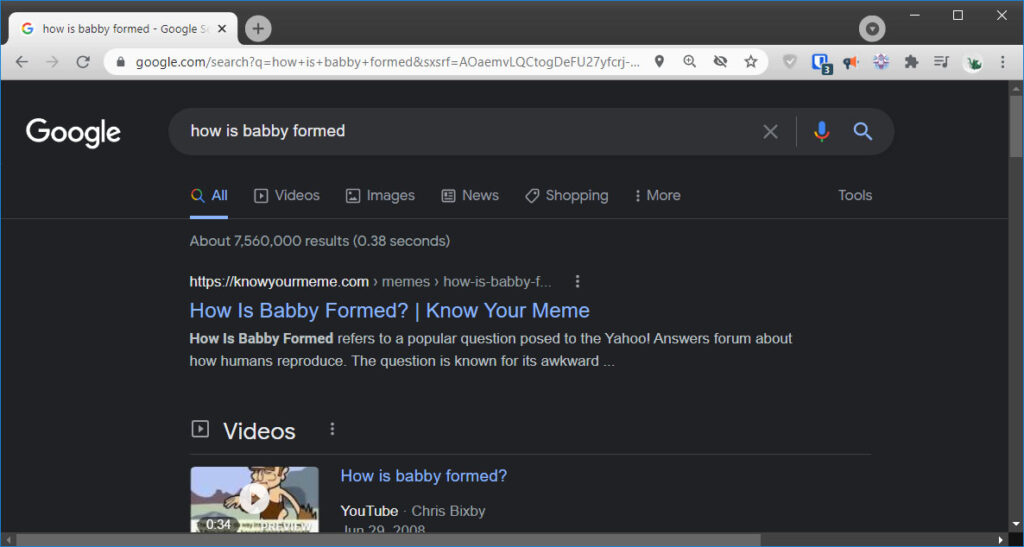1024x547 pixels.
Task: Expand the More search filters menu
Action: [657, 196]
